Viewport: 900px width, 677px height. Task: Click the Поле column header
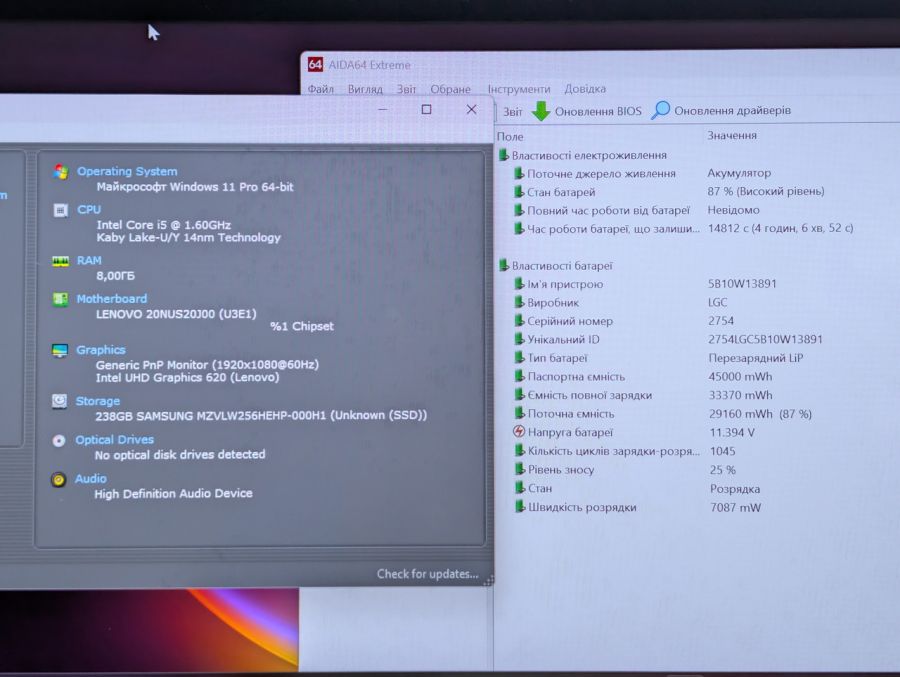[x=510, y=137]
